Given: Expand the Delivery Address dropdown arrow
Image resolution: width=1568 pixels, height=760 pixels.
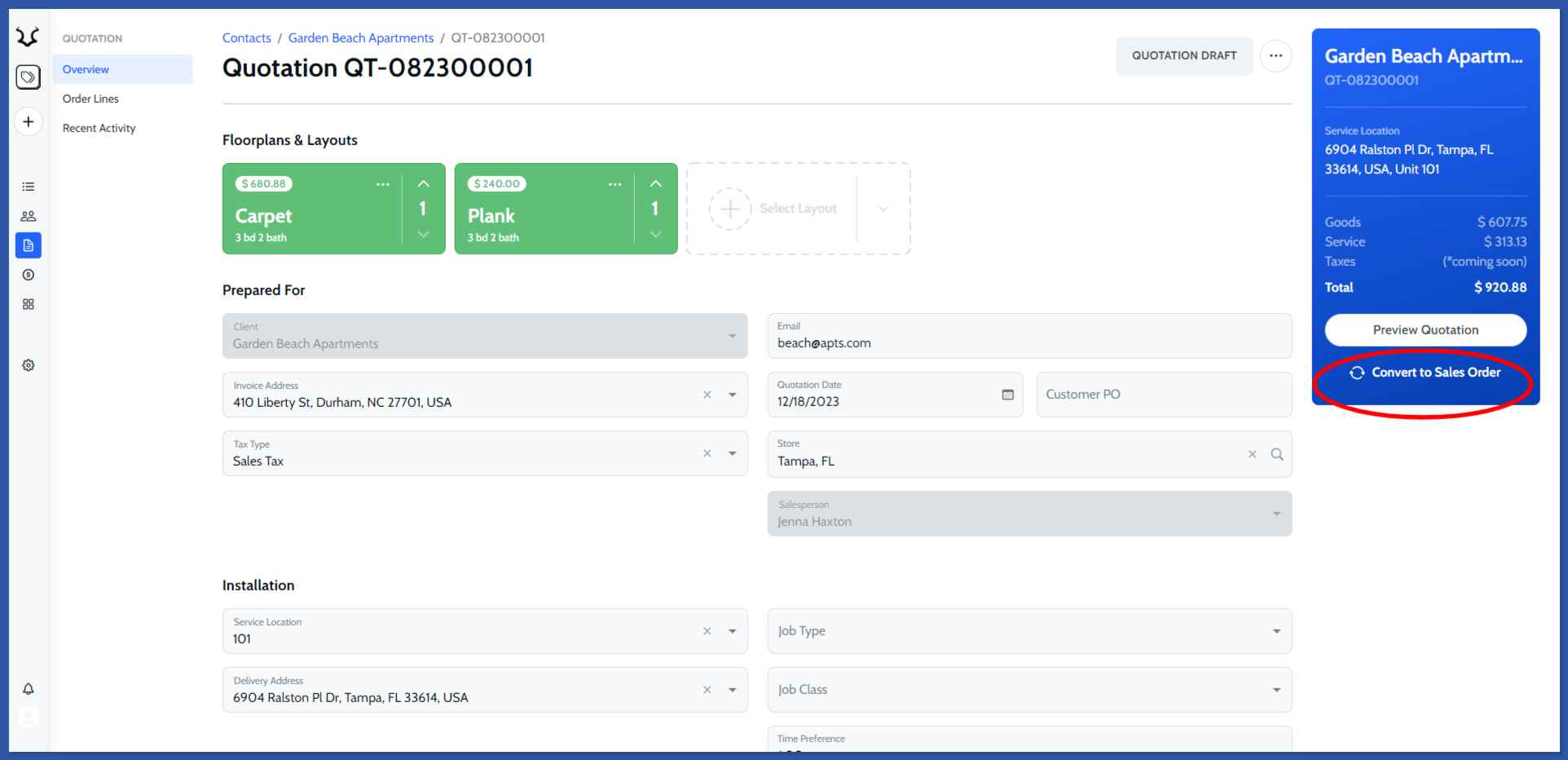Looking at the screenshot, I should (x=733, y=690).
